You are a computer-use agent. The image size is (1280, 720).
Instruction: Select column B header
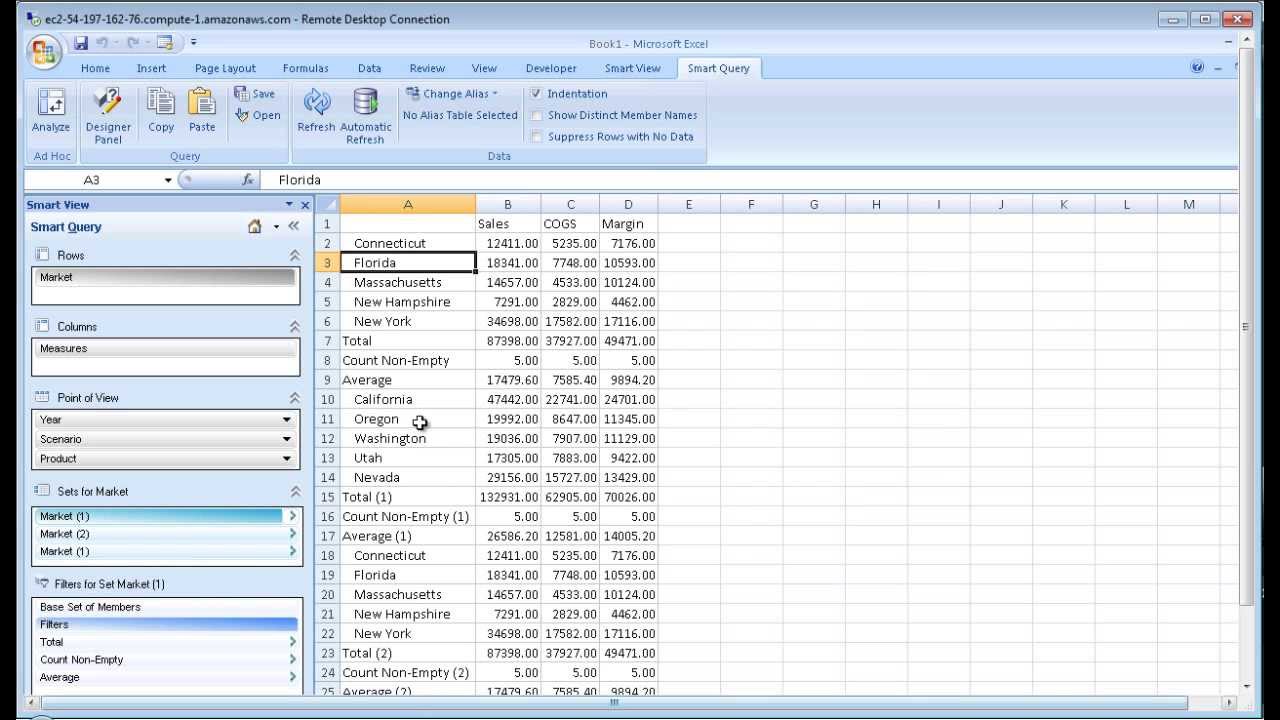pyautogui.click(x=508, y=204)
